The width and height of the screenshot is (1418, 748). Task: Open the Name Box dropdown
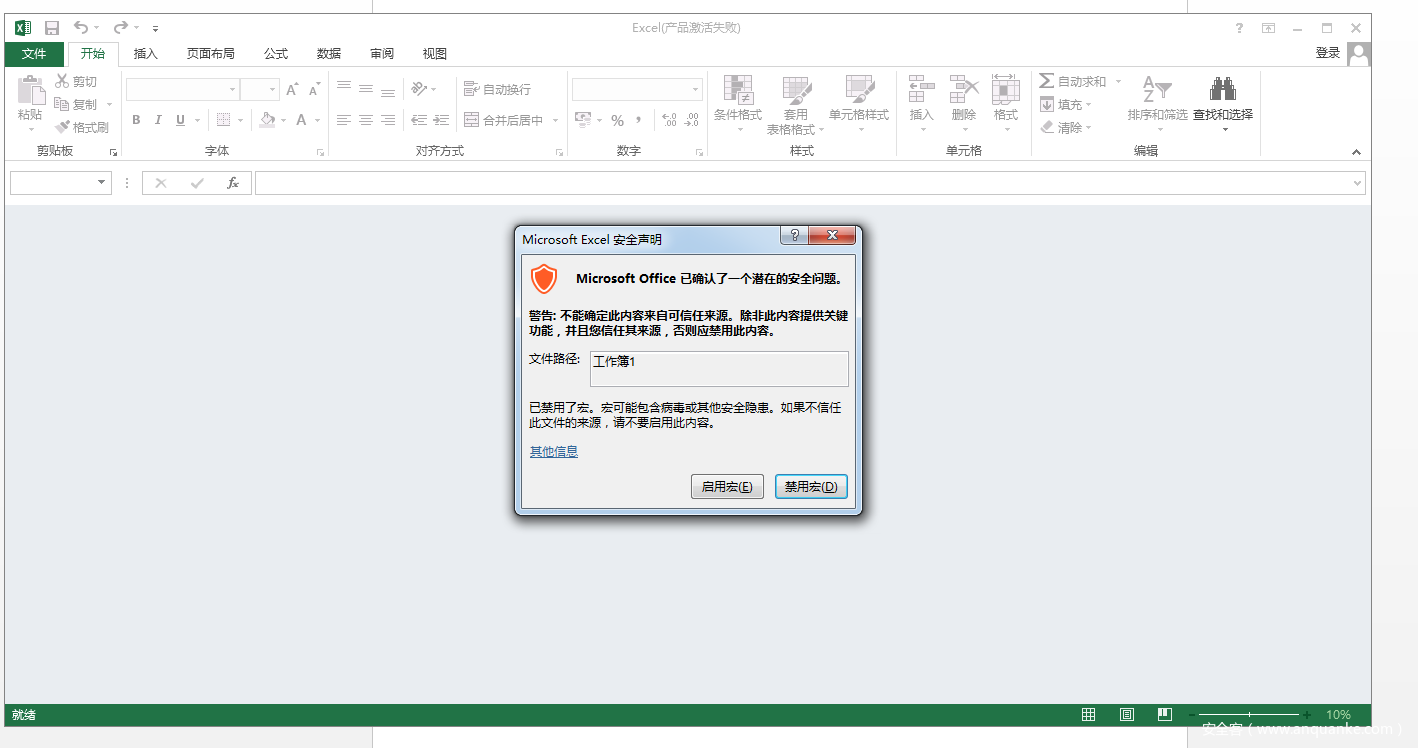[x=102, y=183]
